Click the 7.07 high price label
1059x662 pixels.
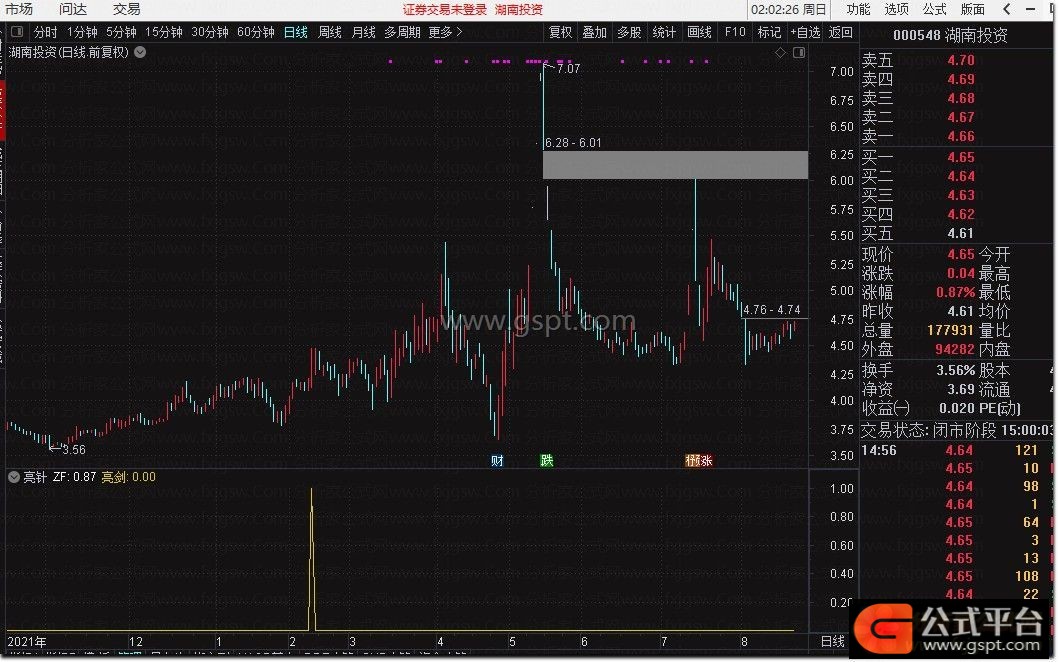[569, 68]
